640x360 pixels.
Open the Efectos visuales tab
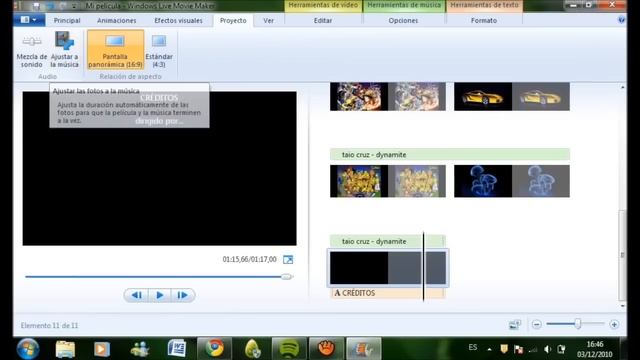coord(178,20)
